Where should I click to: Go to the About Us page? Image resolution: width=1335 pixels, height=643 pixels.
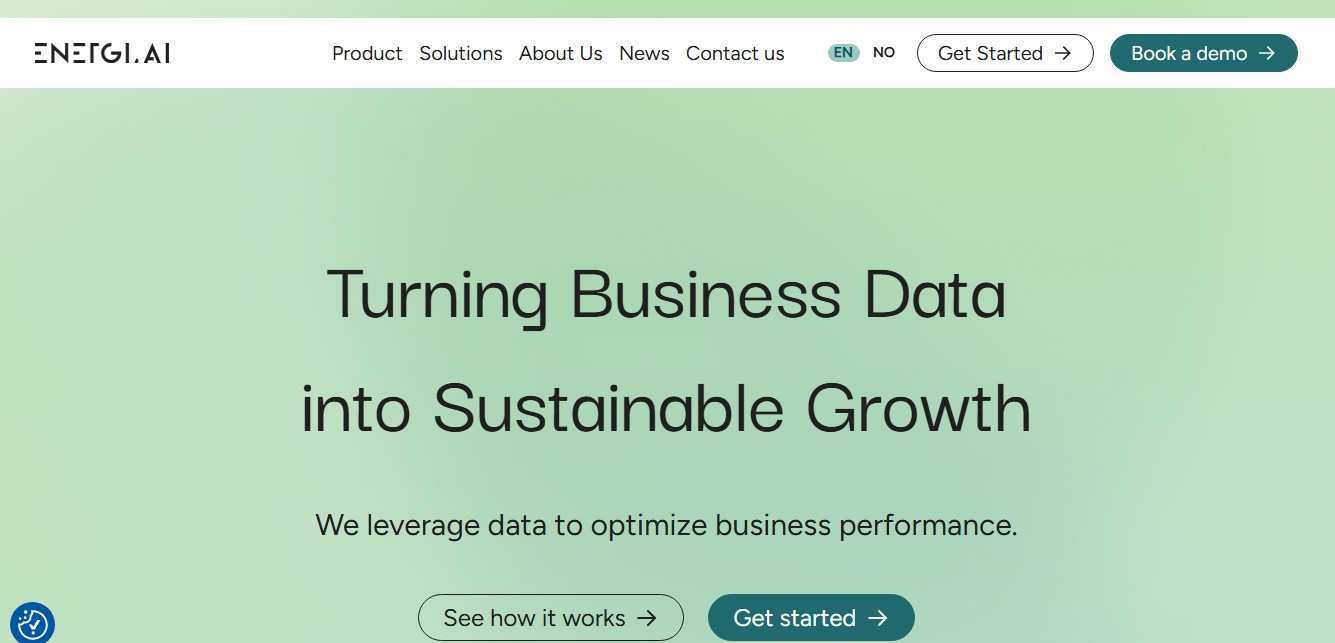561,53
